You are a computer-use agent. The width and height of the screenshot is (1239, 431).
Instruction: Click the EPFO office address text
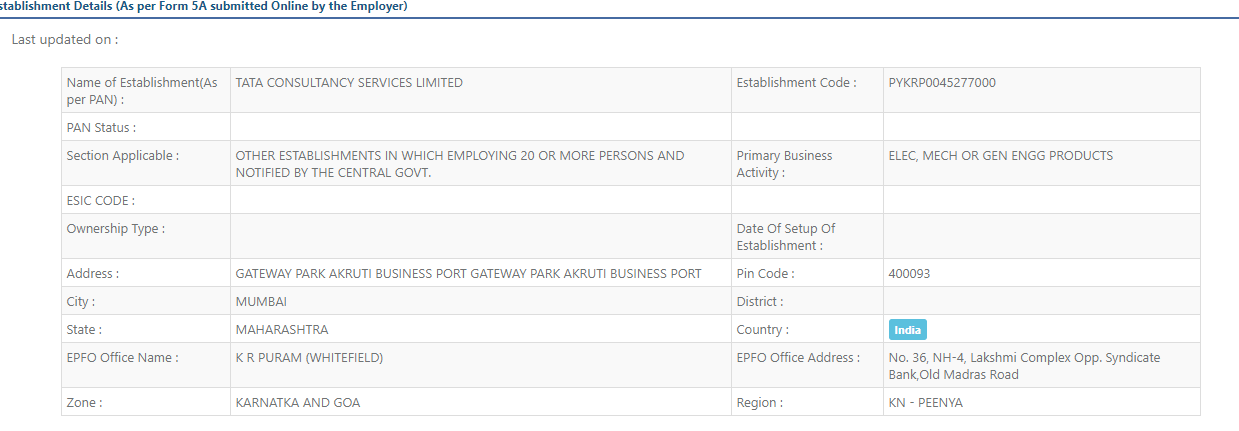coord(1024,366)
